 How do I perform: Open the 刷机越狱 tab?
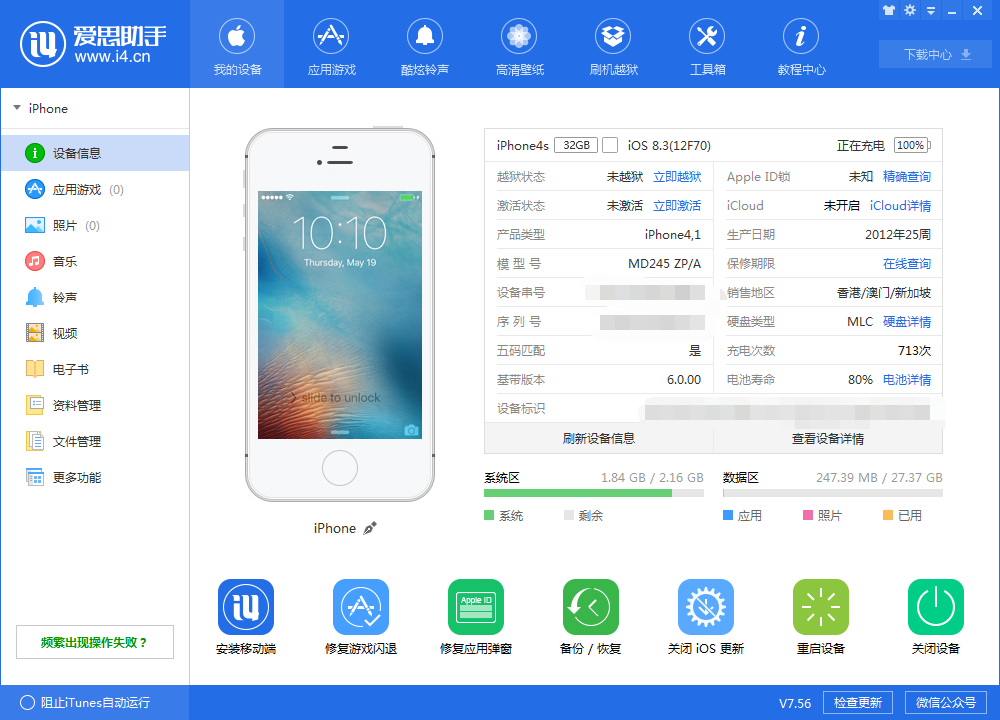[x=613, y=46]
